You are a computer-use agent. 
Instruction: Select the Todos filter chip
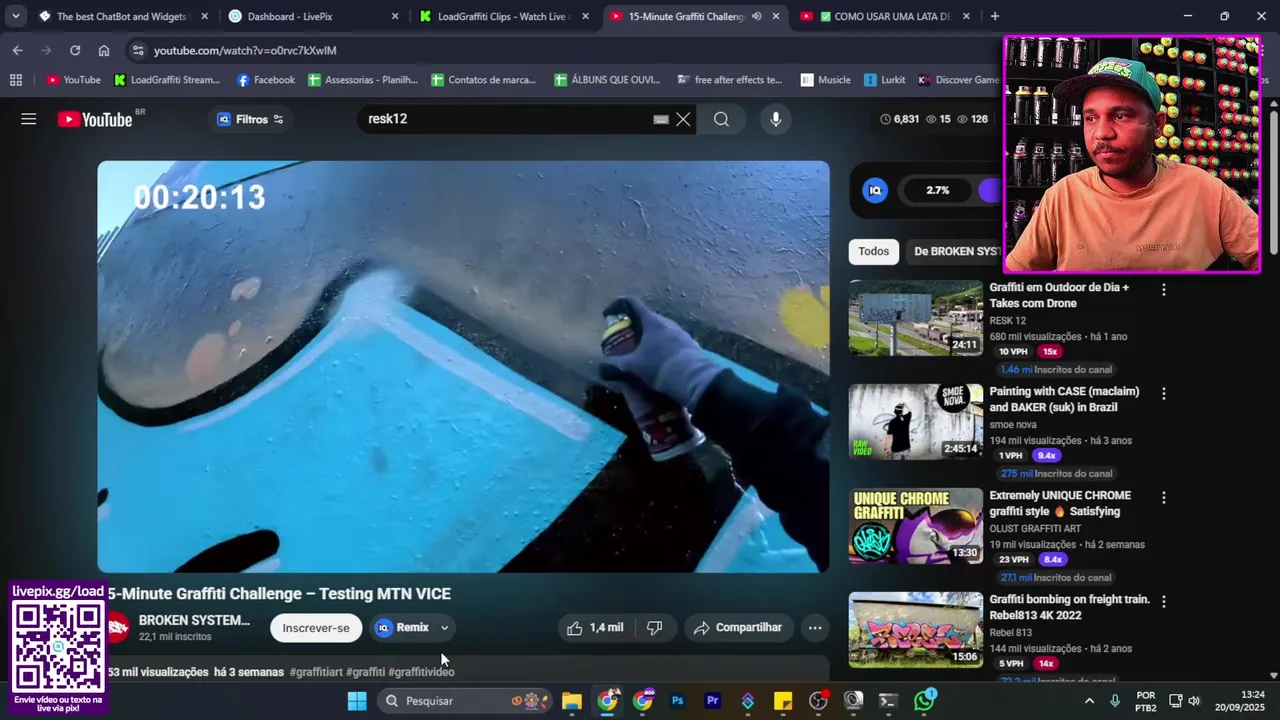pyautogui.click(x=873, y=251)
